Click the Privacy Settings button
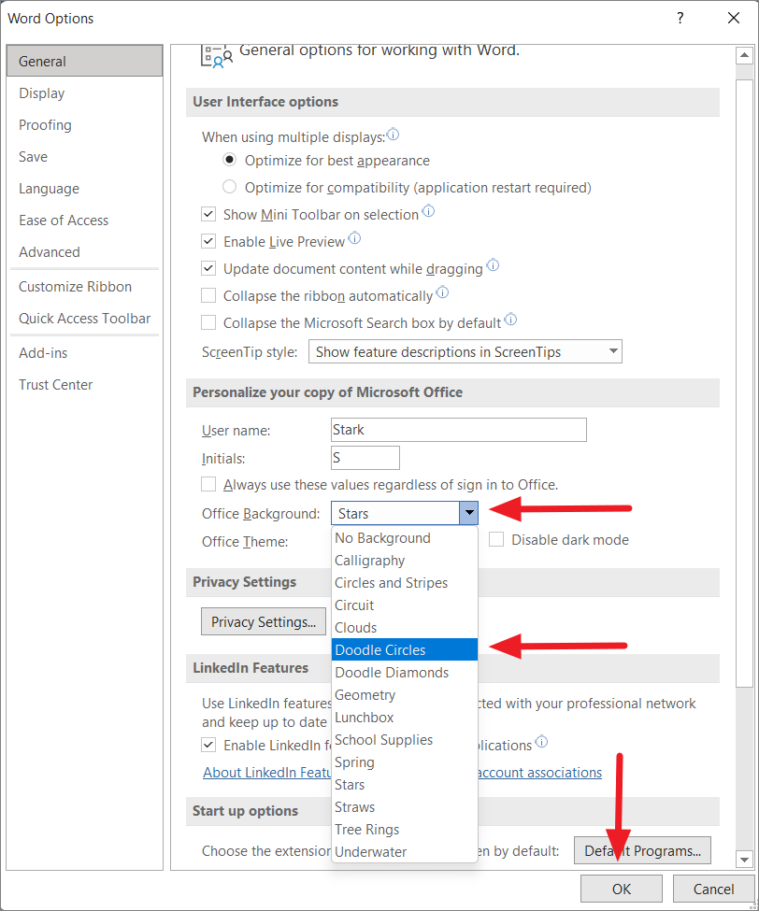Viewport: 759px width, 911px height. point(263,621)
